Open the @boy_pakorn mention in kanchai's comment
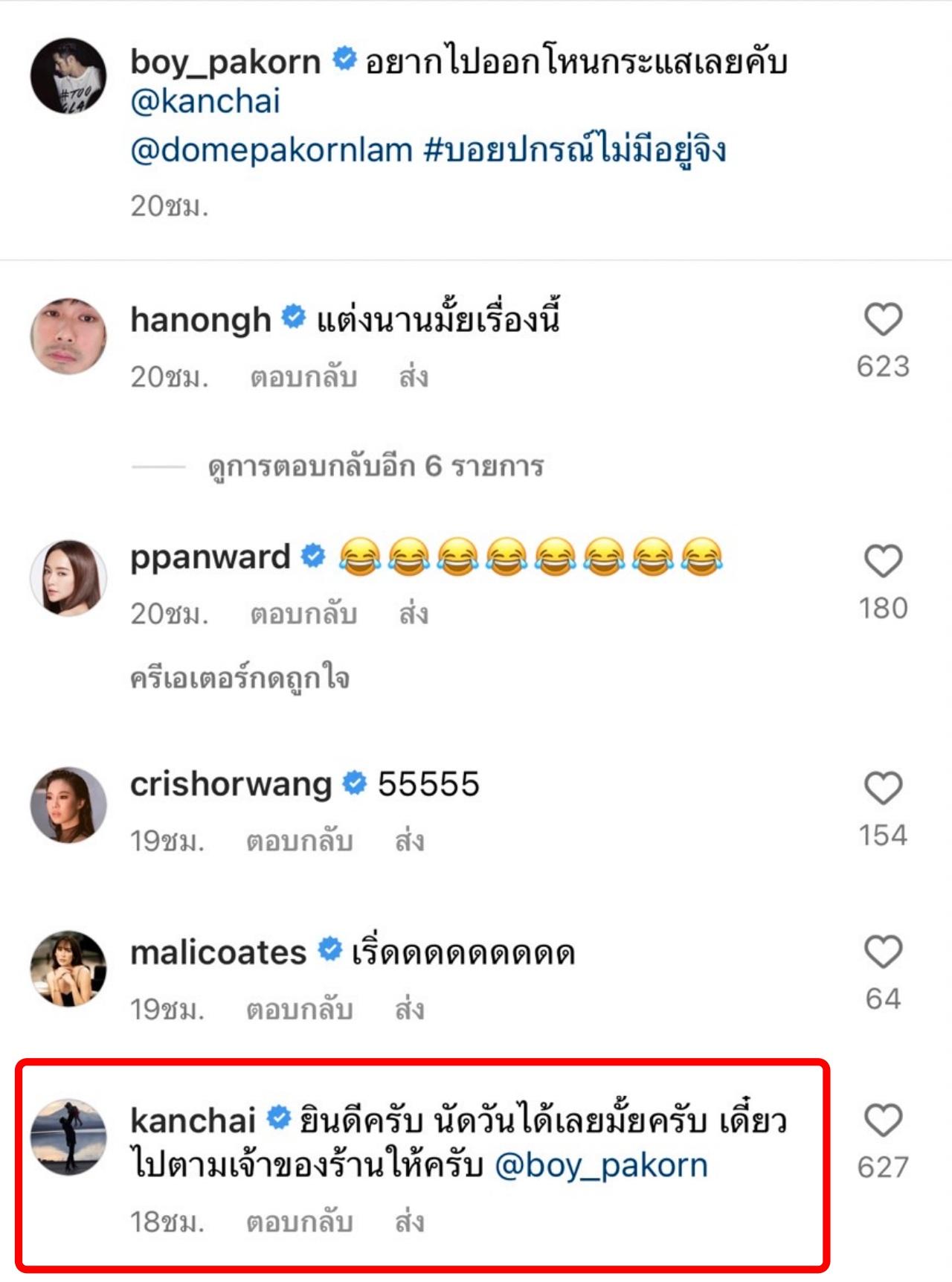Viewport: 952px width, 1282px height. coord(601,1166)
